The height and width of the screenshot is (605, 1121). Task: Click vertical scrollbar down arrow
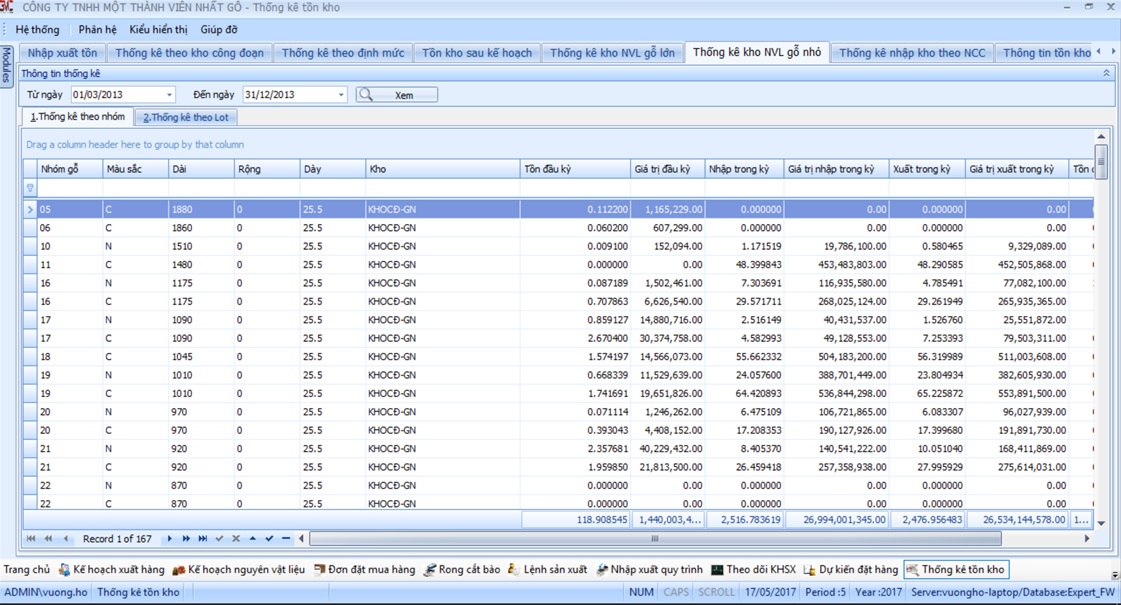pyautogui.click(x=1101, y=523)
